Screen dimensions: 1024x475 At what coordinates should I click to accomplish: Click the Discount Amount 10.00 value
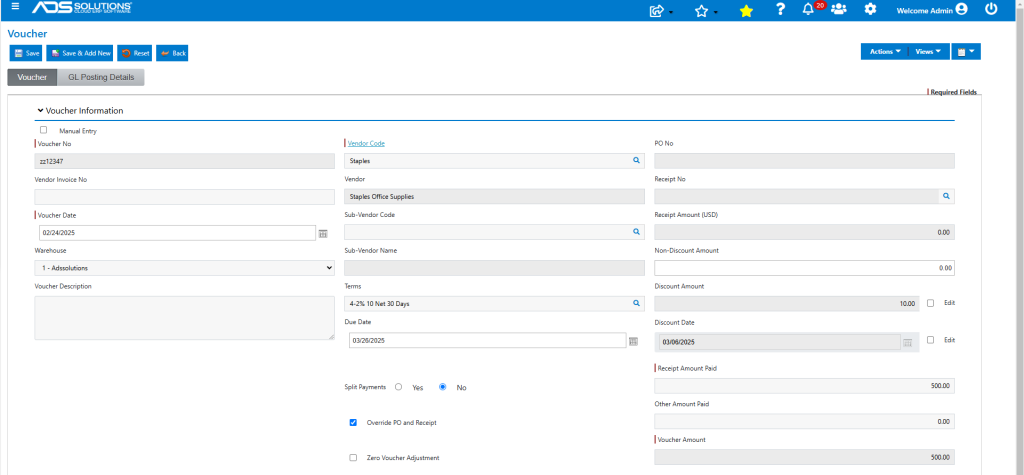pyautogui.click(x=907, y=304)
